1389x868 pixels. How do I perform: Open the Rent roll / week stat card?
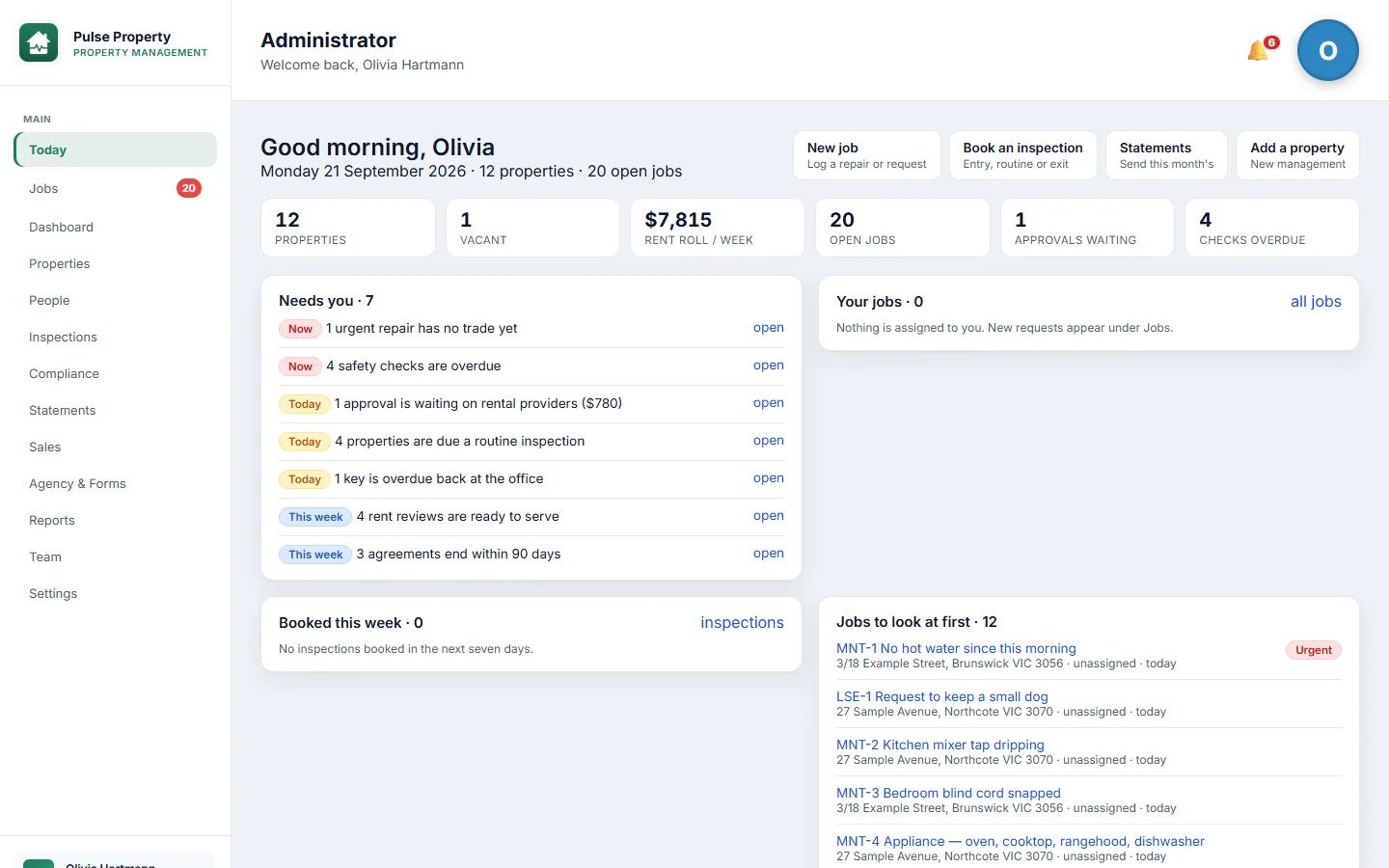tap(718, 228)
